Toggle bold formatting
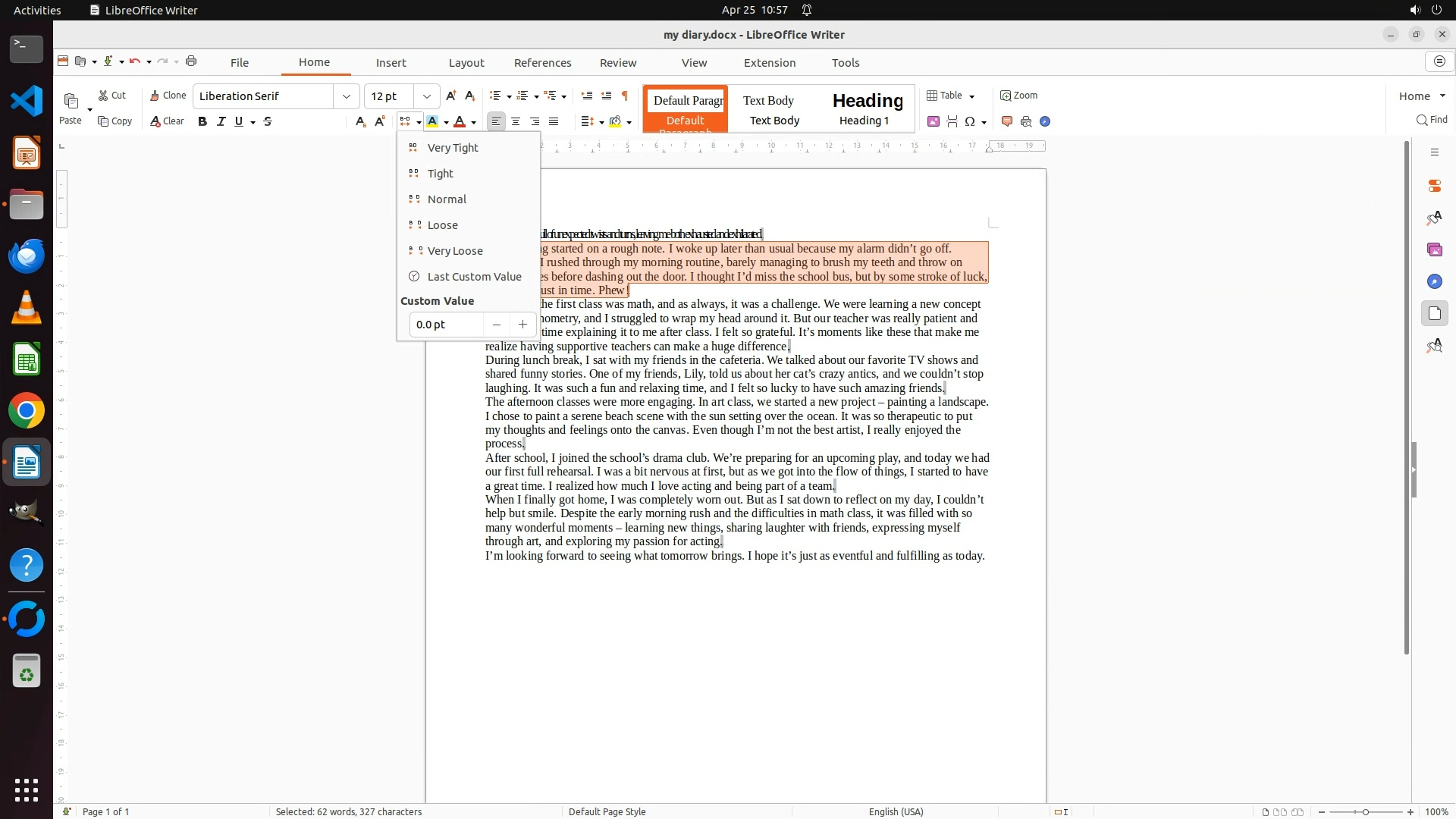The width and height of the screenshot is (1456, 819). (202, 121)
